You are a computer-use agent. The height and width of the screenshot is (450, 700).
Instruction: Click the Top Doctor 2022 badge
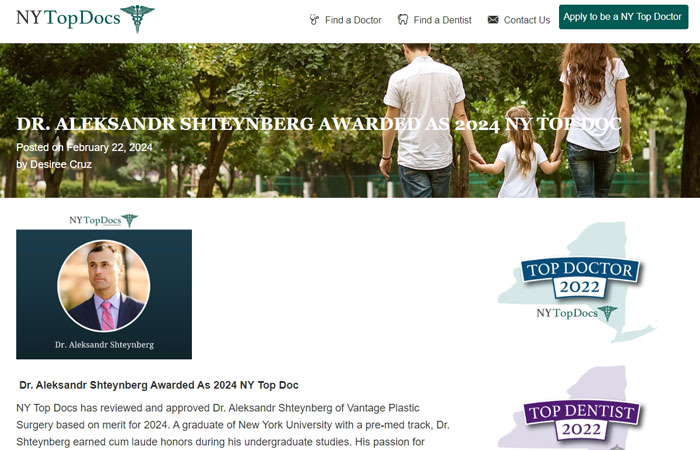click(577, 282)
